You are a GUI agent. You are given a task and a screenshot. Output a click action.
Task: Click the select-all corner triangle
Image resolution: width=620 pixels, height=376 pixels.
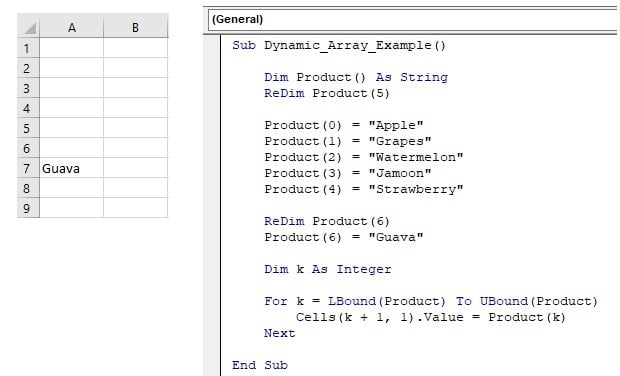(x=28, y=27)
